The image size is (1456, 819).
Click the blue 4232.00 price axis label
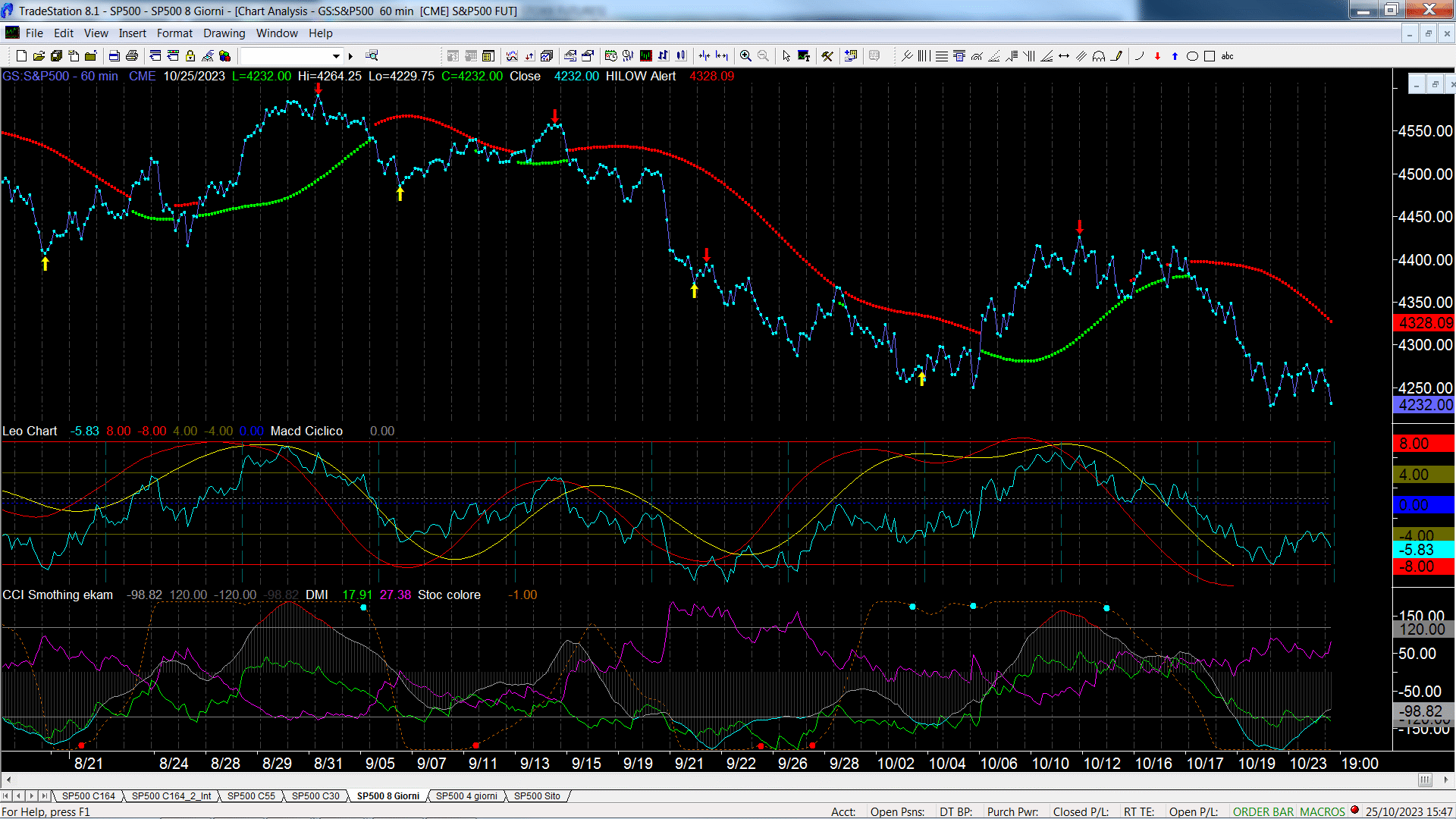coord(1424,405)
